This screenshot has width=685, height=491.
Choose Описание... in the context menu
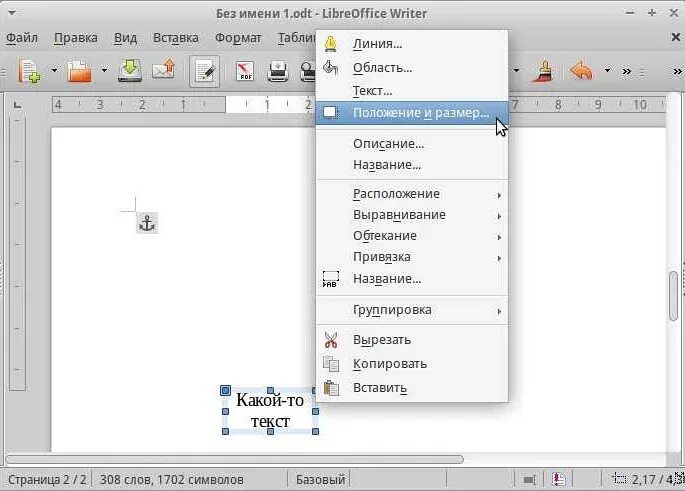(x=412, y=144)
